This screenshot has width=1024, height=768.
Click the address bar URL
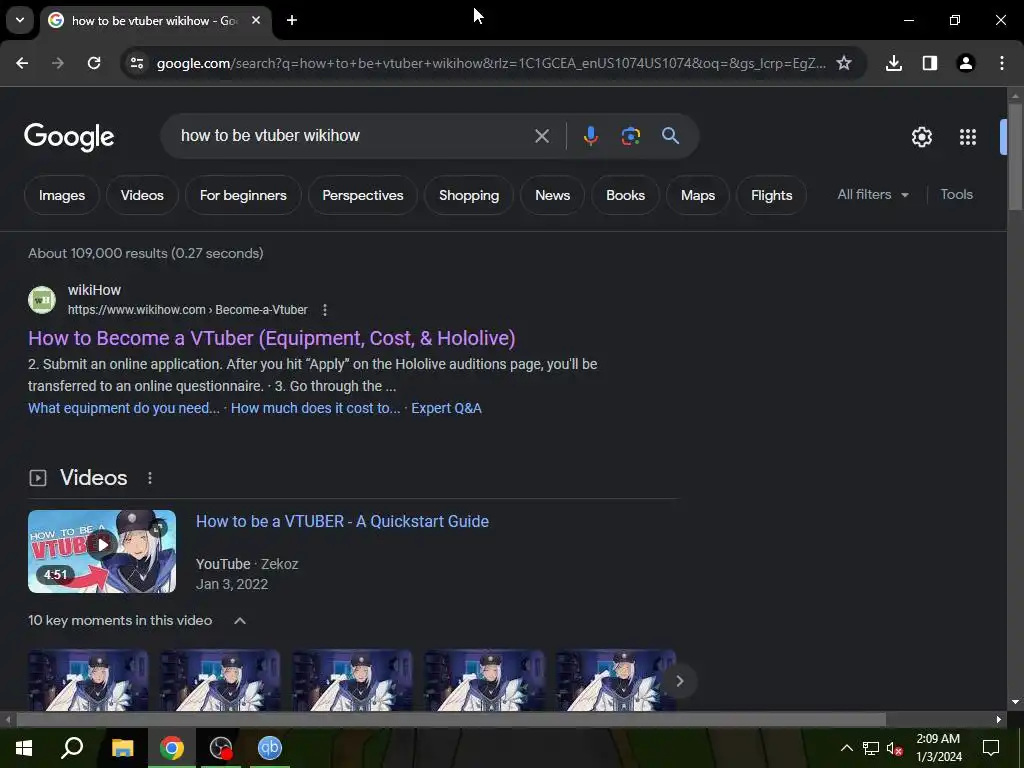491,63
